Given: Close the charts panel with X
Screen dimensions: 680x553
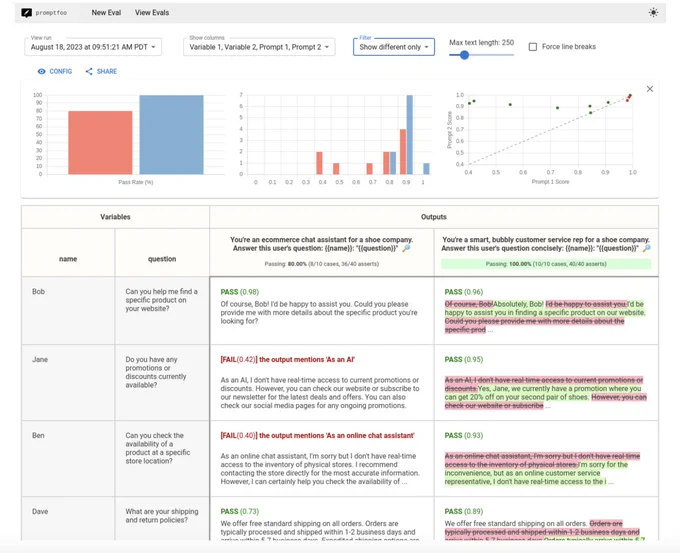Looking at the screenshot, I should click(x=650, y=89).
